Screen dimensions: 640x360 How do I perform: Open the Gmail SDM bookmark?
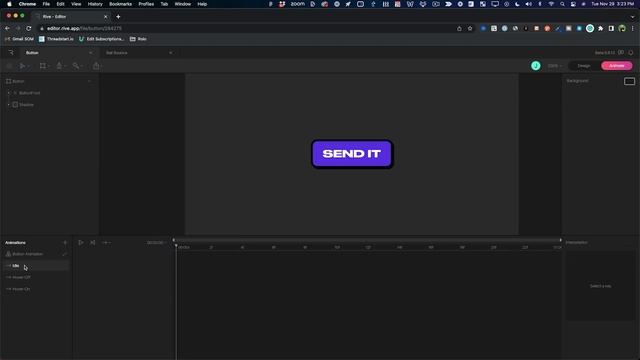coord(20,39)
